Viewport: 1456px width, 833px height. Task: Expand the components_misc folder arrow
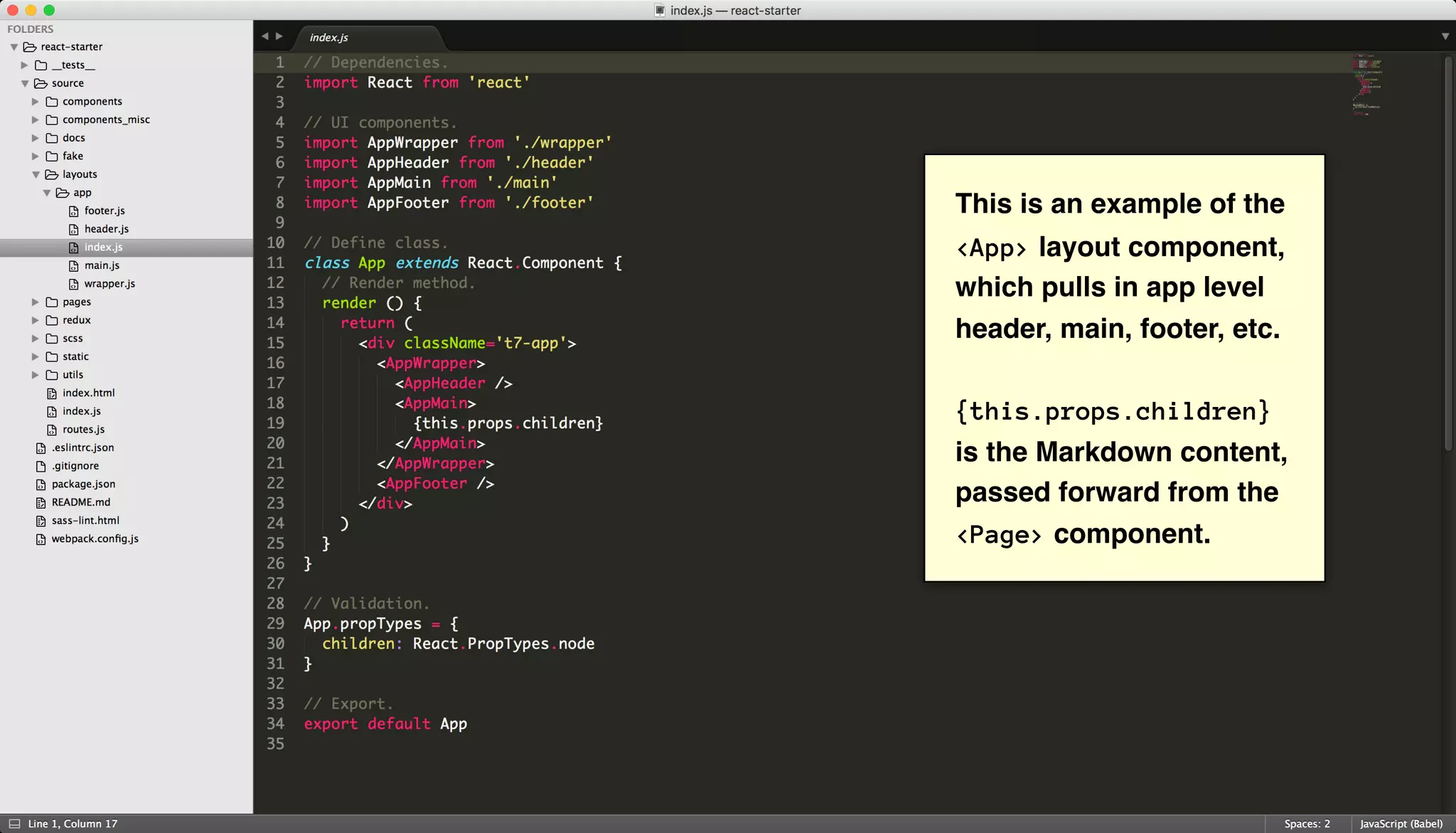click(x=36, y=120)
